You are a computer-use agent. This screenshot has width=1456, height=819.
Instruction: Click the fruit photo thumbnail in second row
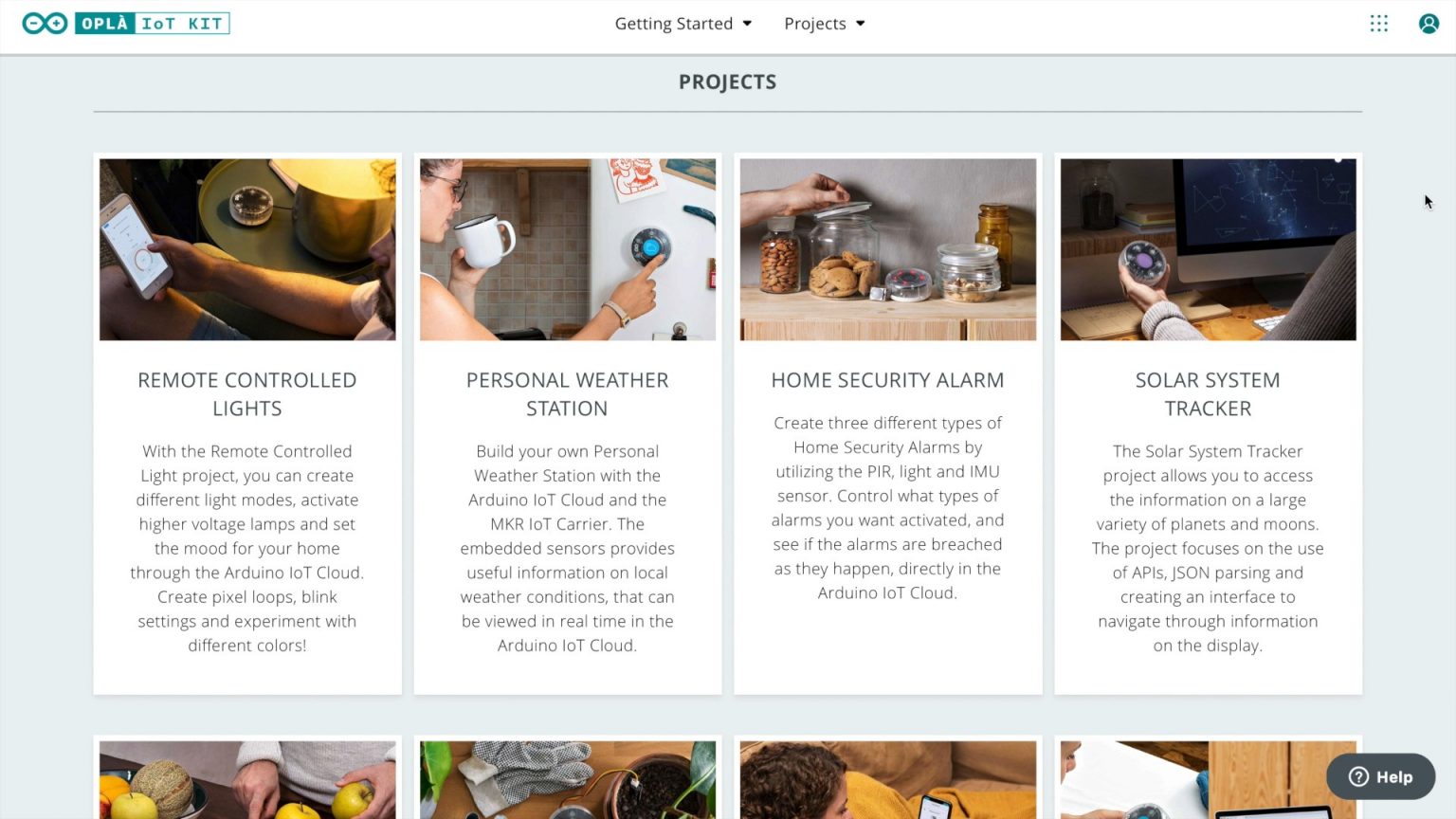pos(247,779)
